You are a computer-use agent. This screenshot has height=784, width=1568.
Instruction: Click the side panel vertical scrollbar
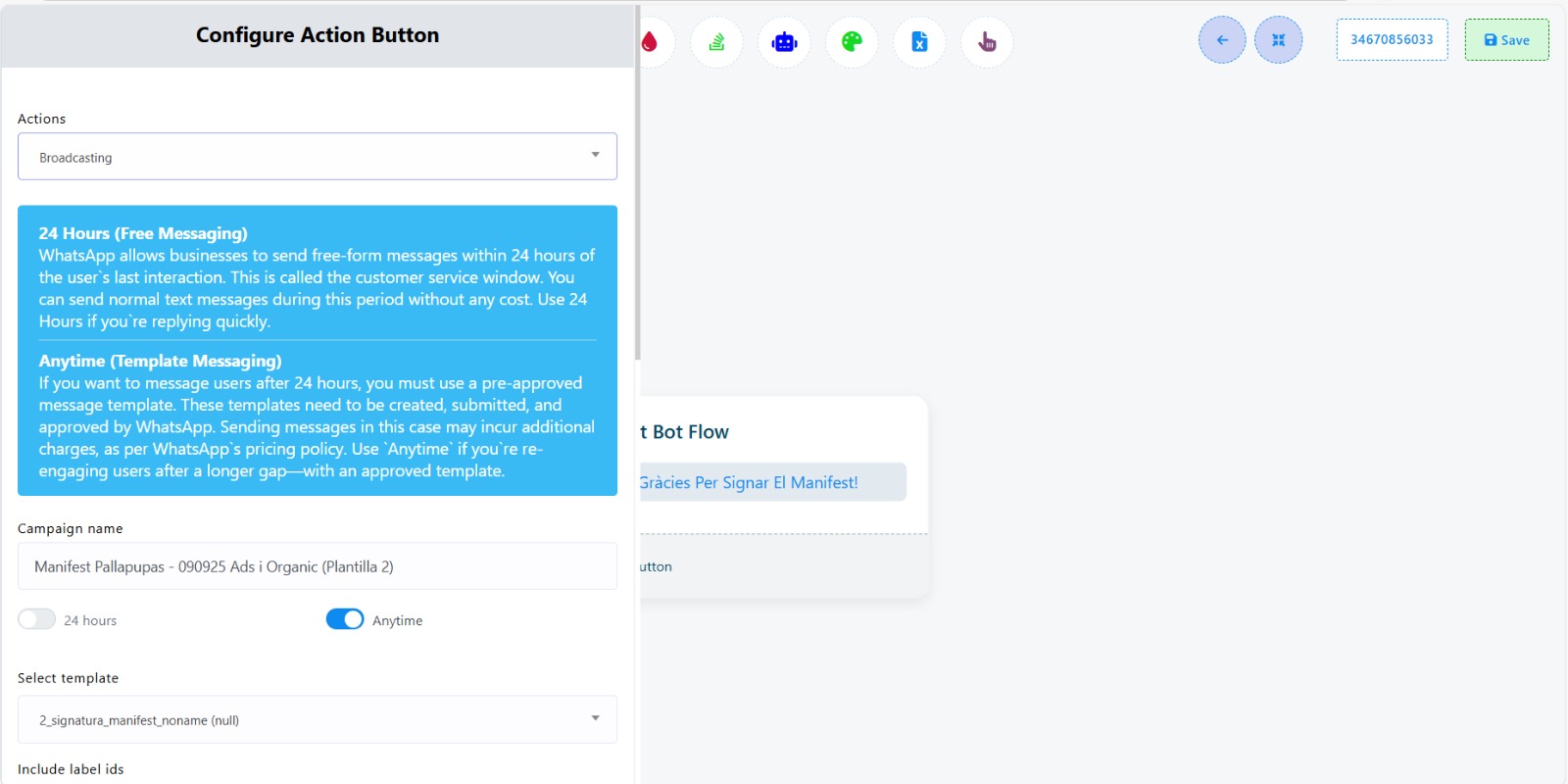pyautogui.click(x=638, y=183)
